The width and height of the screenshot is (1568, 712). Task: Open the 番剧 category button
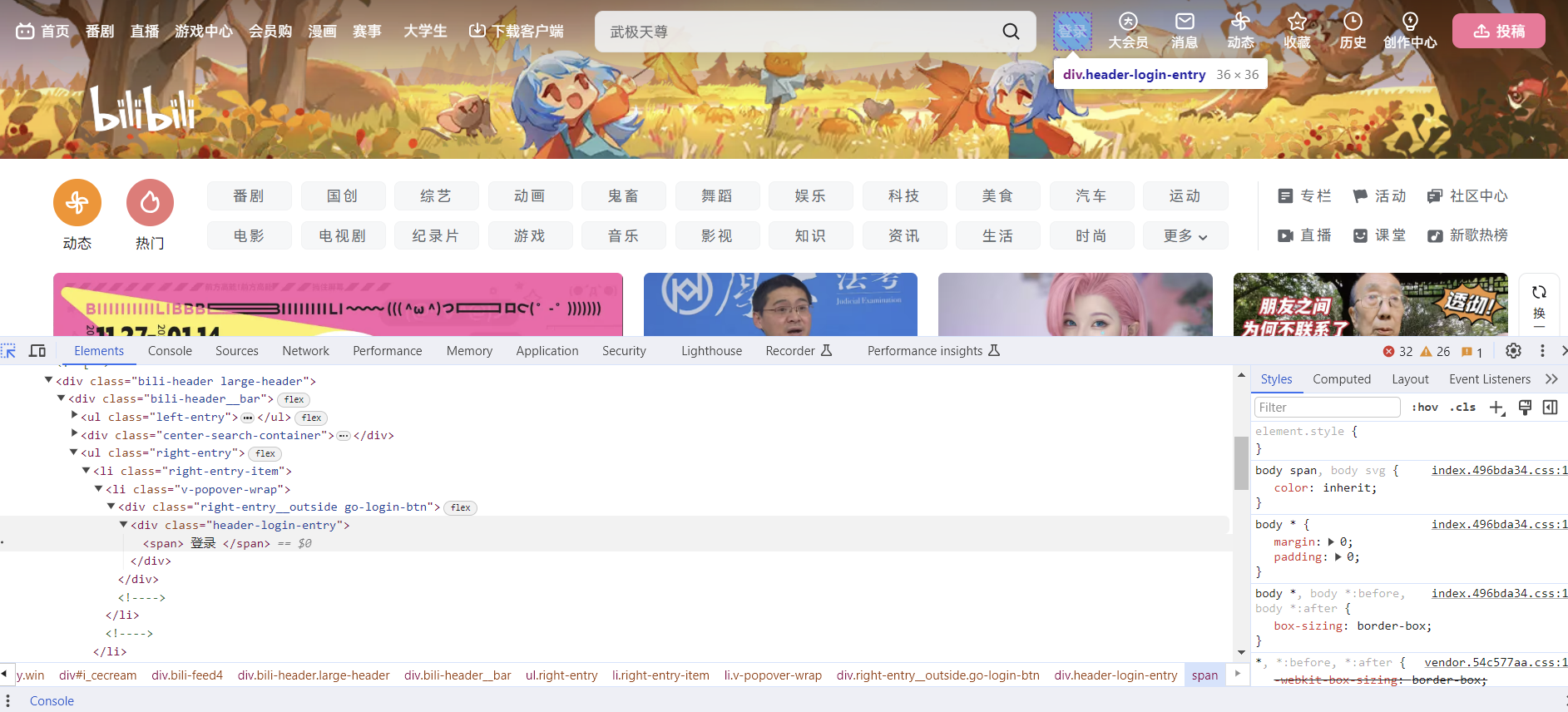pyautogui.click(x=249, y=196)
